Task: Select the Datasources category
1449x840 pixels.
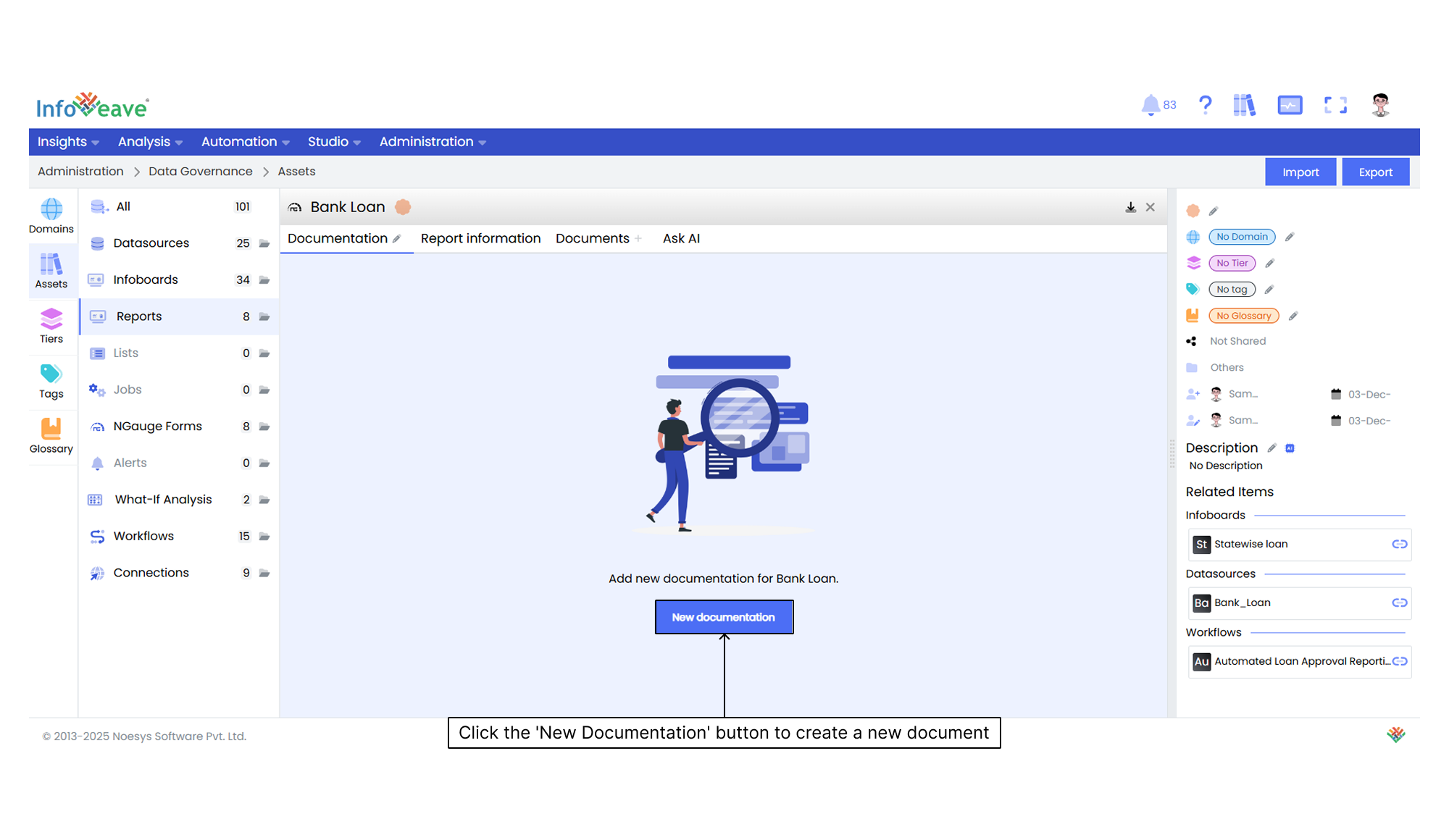Action: pos(178,244)
